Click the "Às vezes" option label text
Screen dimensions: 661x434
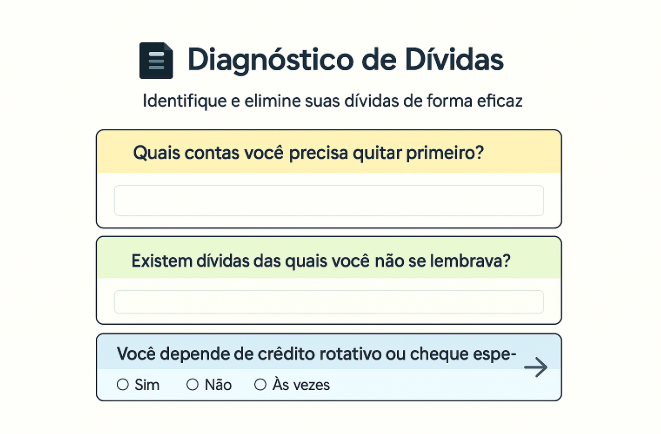tap(301, 384)
